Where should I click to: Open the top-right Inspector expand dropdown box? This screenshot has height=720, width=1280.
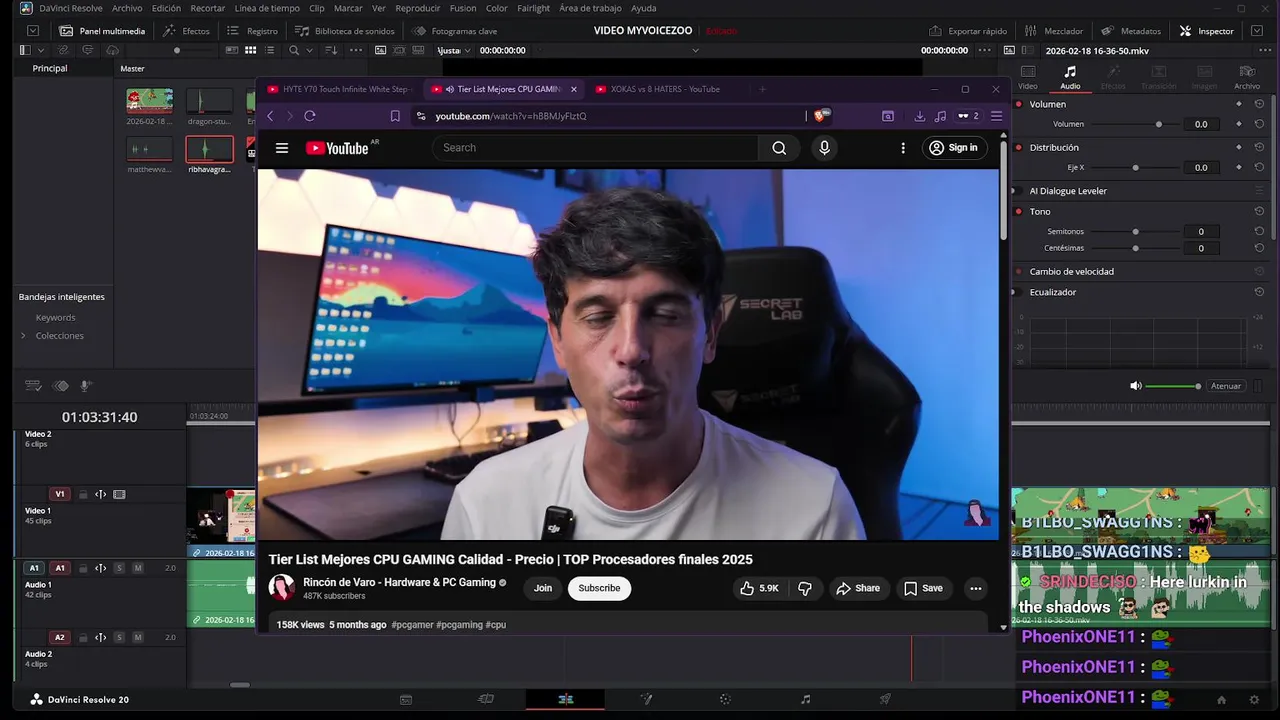1257,31
